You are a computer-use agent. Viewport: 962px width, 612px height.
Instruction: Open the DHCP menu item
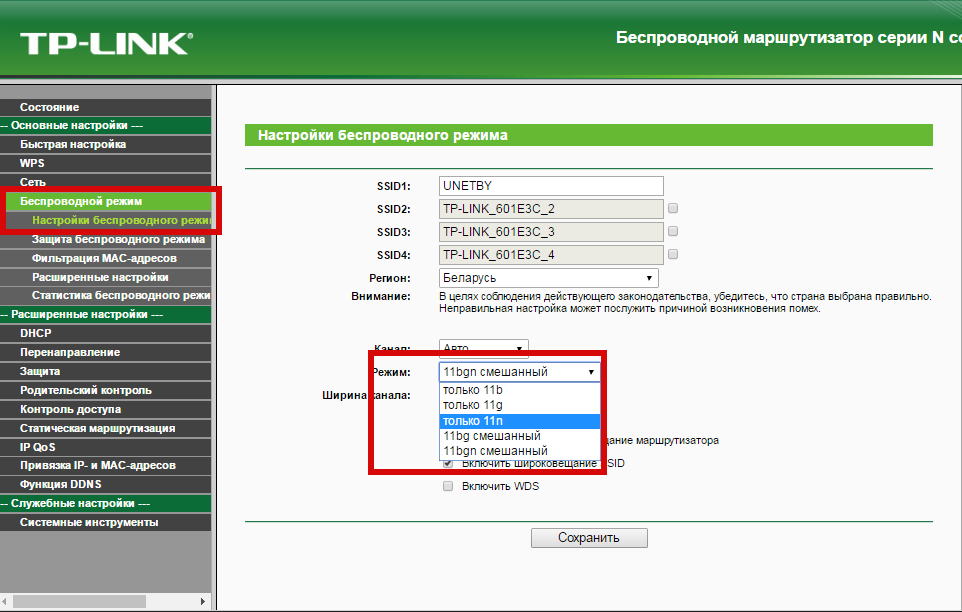106,334
